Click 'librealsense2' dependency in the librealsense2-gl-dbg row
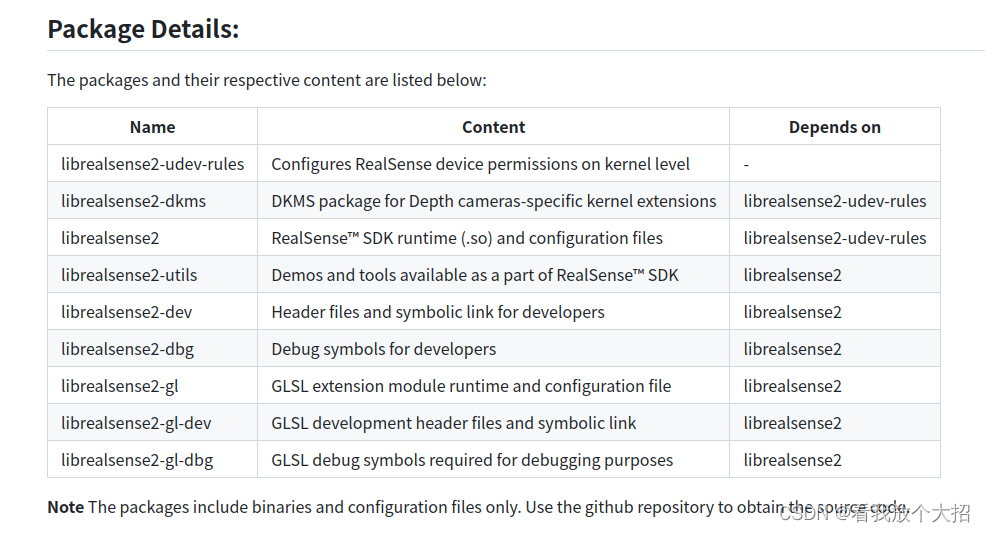 click(792, 461)
